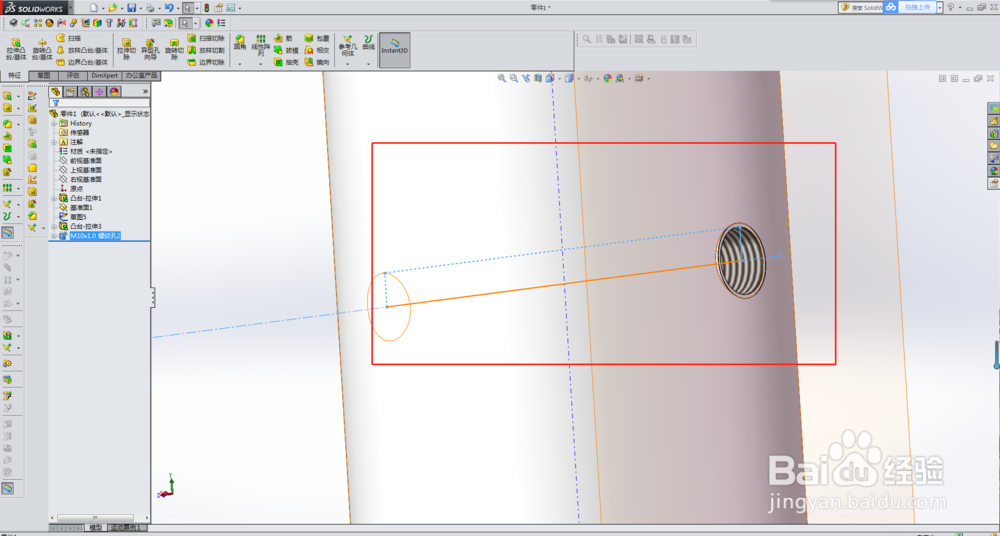
Task: Select the 拉伸凸台/基体 extrude boss tool
Action: (x=16, y=49)
